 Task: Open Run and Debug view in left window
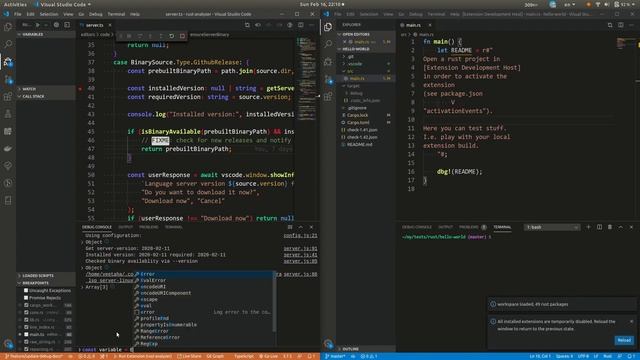tap(8, 62)
